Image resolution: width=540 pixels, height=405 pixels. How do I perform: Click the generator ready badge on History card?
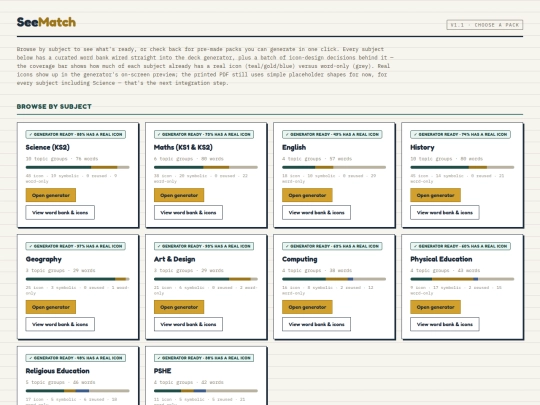pyautogui.click(x=460, y=134)
